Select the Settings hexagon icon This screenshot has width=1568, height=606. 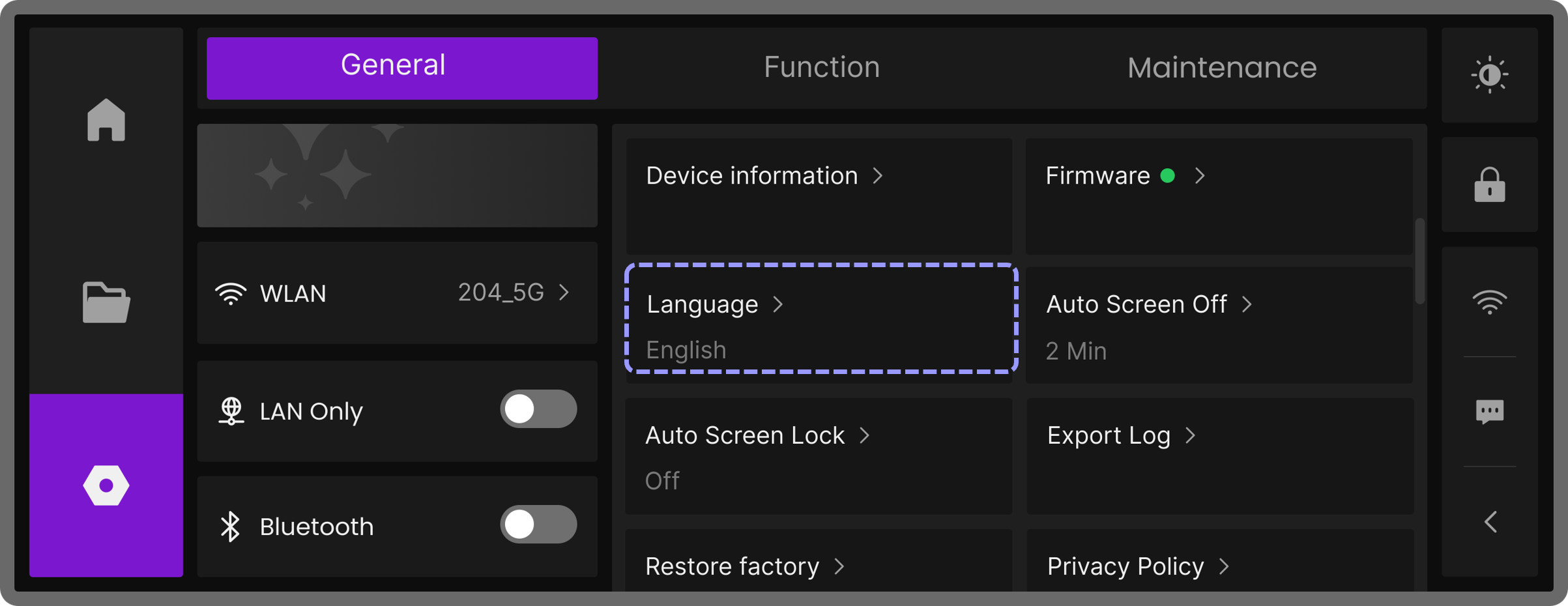pyautogui.click(x=106, y=485)
